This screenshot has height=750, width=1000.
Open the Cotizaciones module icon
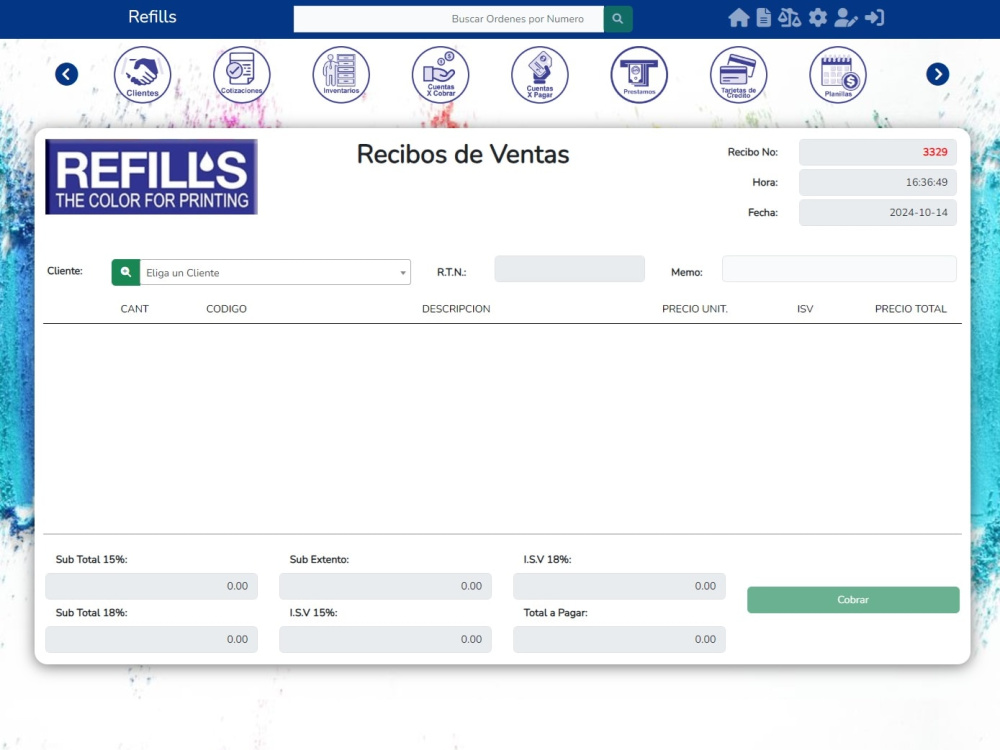tap(242, 75)
